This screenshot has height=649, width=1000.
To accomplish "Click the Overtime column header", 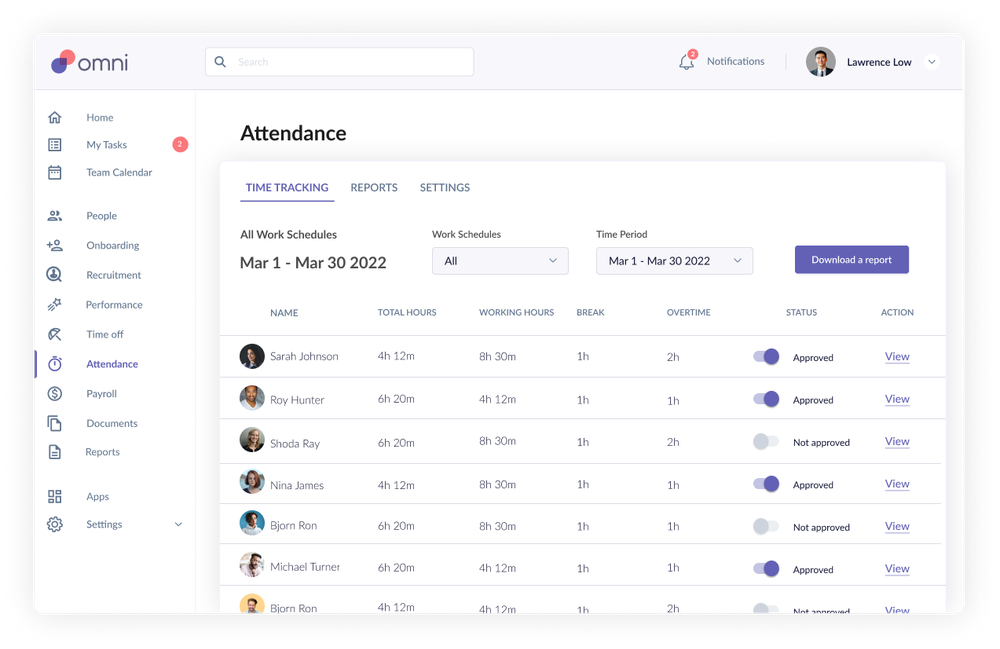I will (688, 312).
